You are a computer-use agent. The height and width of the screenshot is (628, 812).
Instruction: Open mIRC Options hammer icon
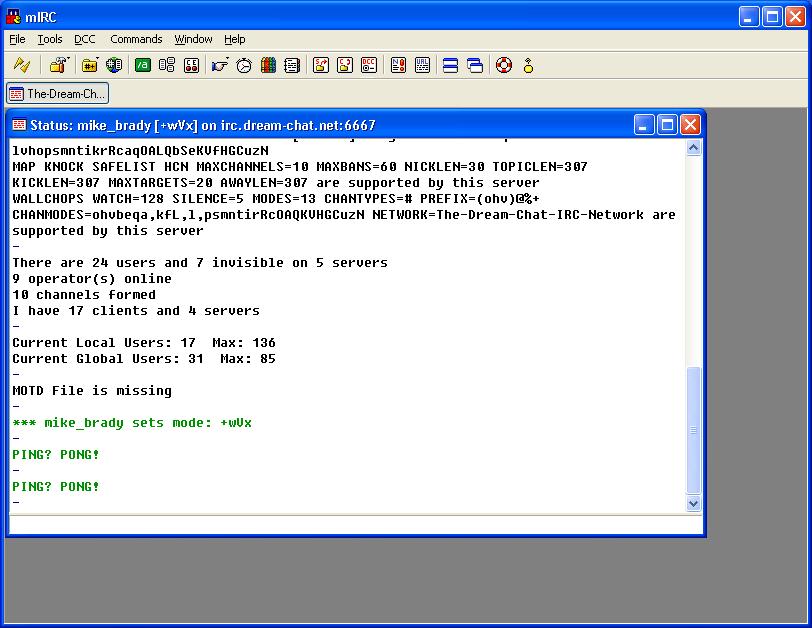(x=57, y=65)
